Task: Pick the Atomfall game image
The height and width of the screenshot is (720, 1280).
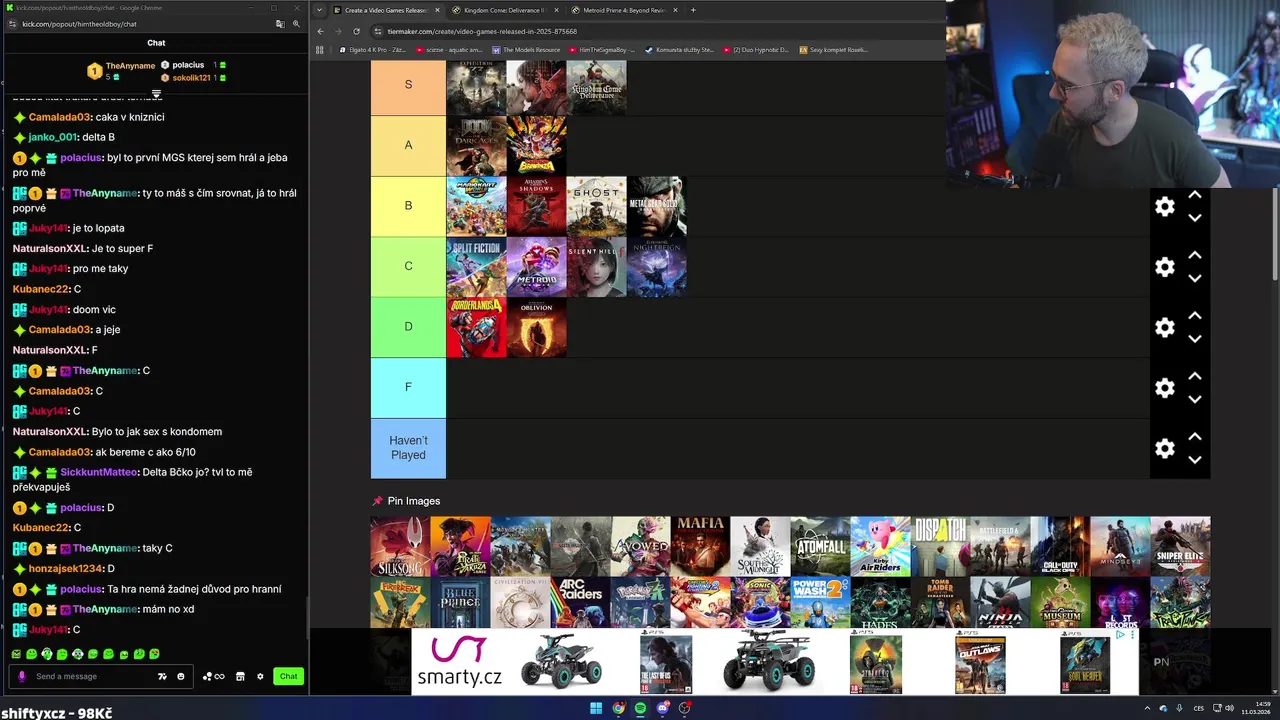Action: pyautogui.click(x=820, y=546)
